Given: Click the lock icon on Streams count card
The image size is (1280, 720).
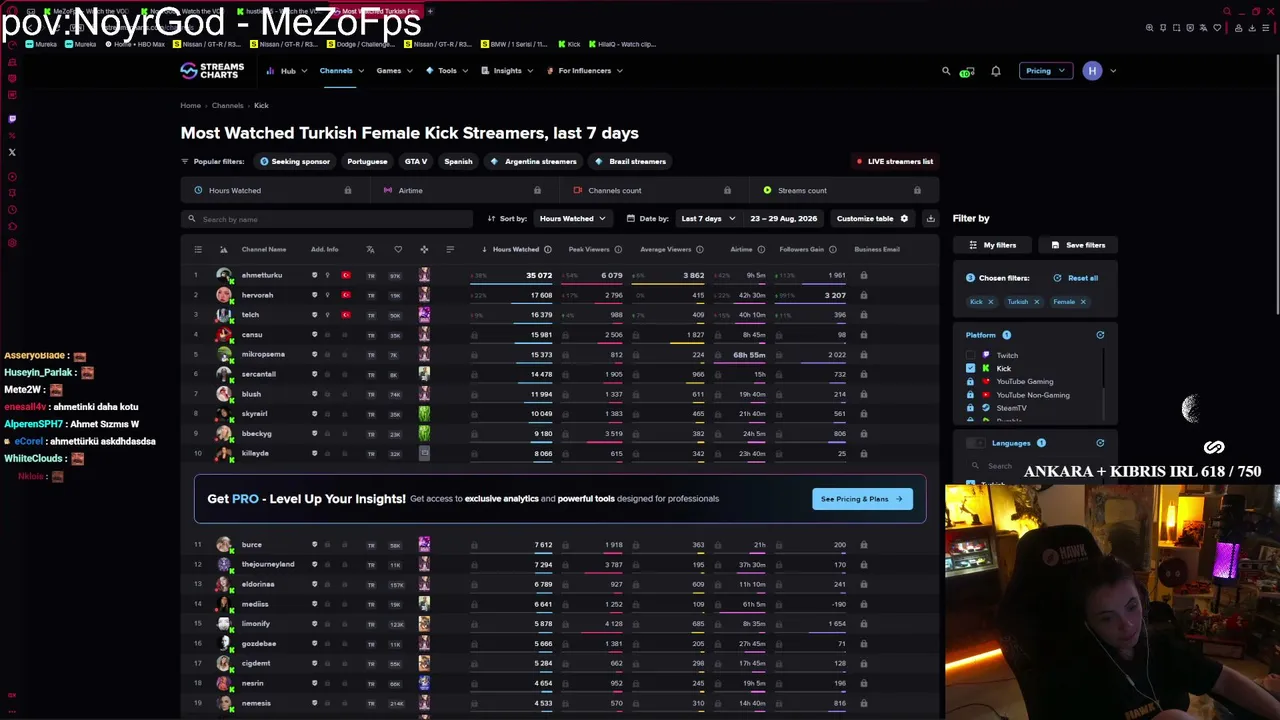Looking at the screenshot, I should coord(917,190).
